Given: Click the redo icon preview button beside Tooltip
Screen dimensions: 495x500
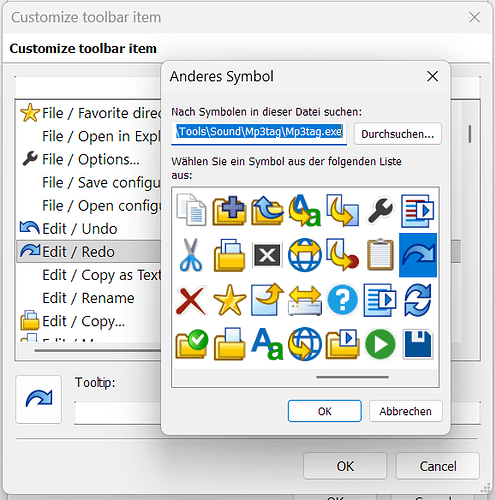Looking at the screenshot, I should pos(39,399).
